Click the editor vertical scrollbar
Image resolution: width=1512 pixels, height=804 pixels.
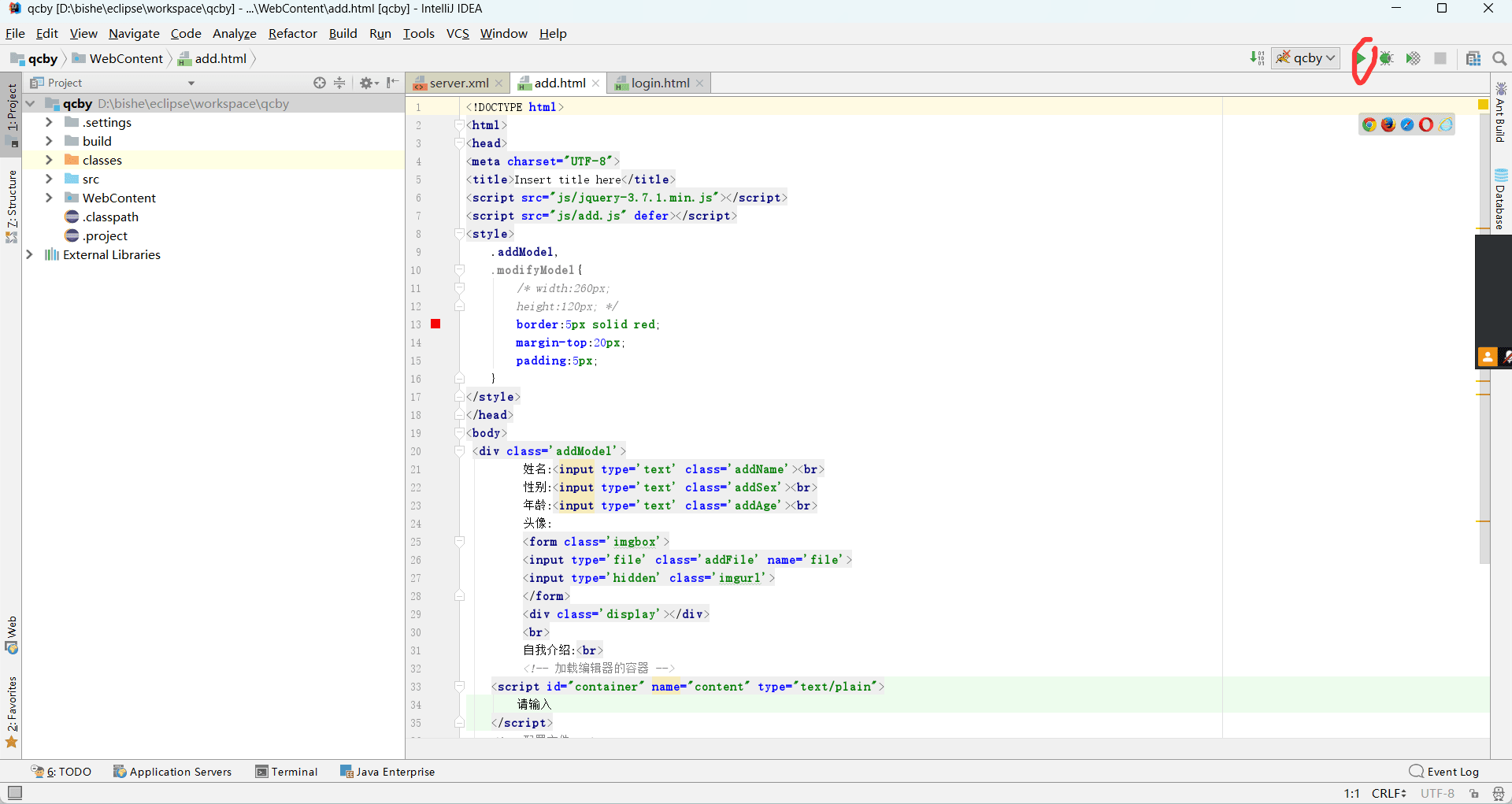click(1484, 339)
